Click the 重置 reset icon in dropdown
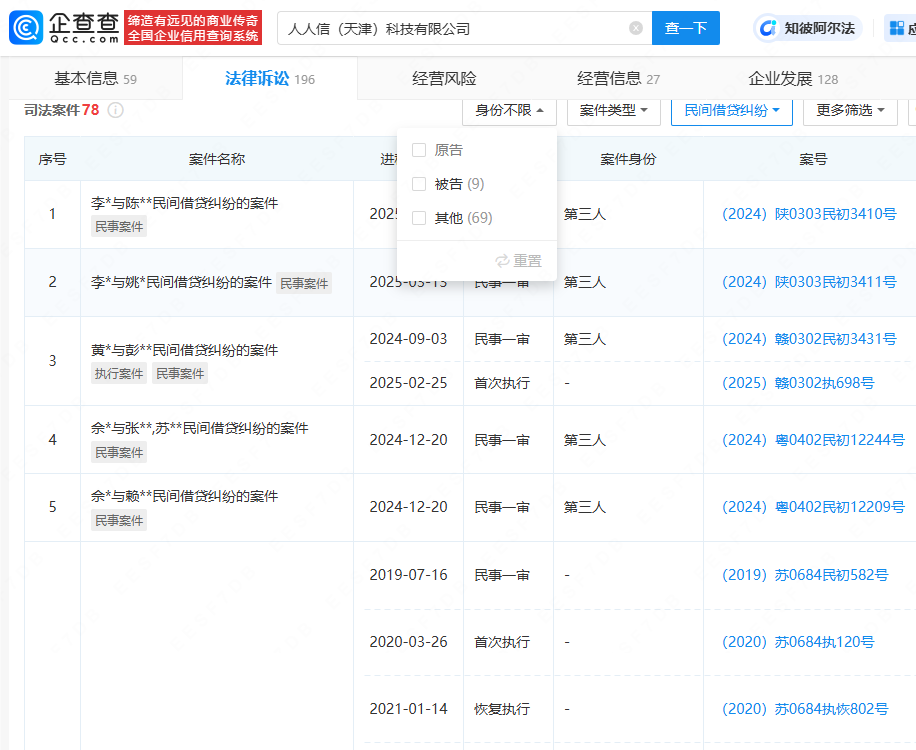The image size is (916, 750). coord(503,261)
